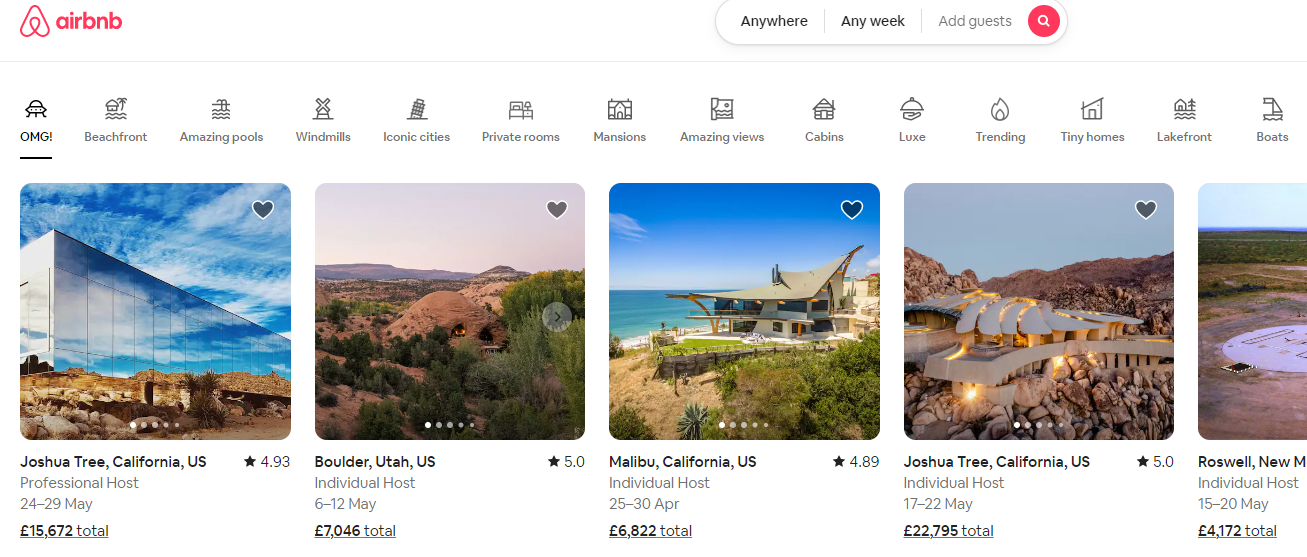Open the Tiny homes category icon
The width and height of the screenshot is (1307, 557).
(x=1092, y=109)
